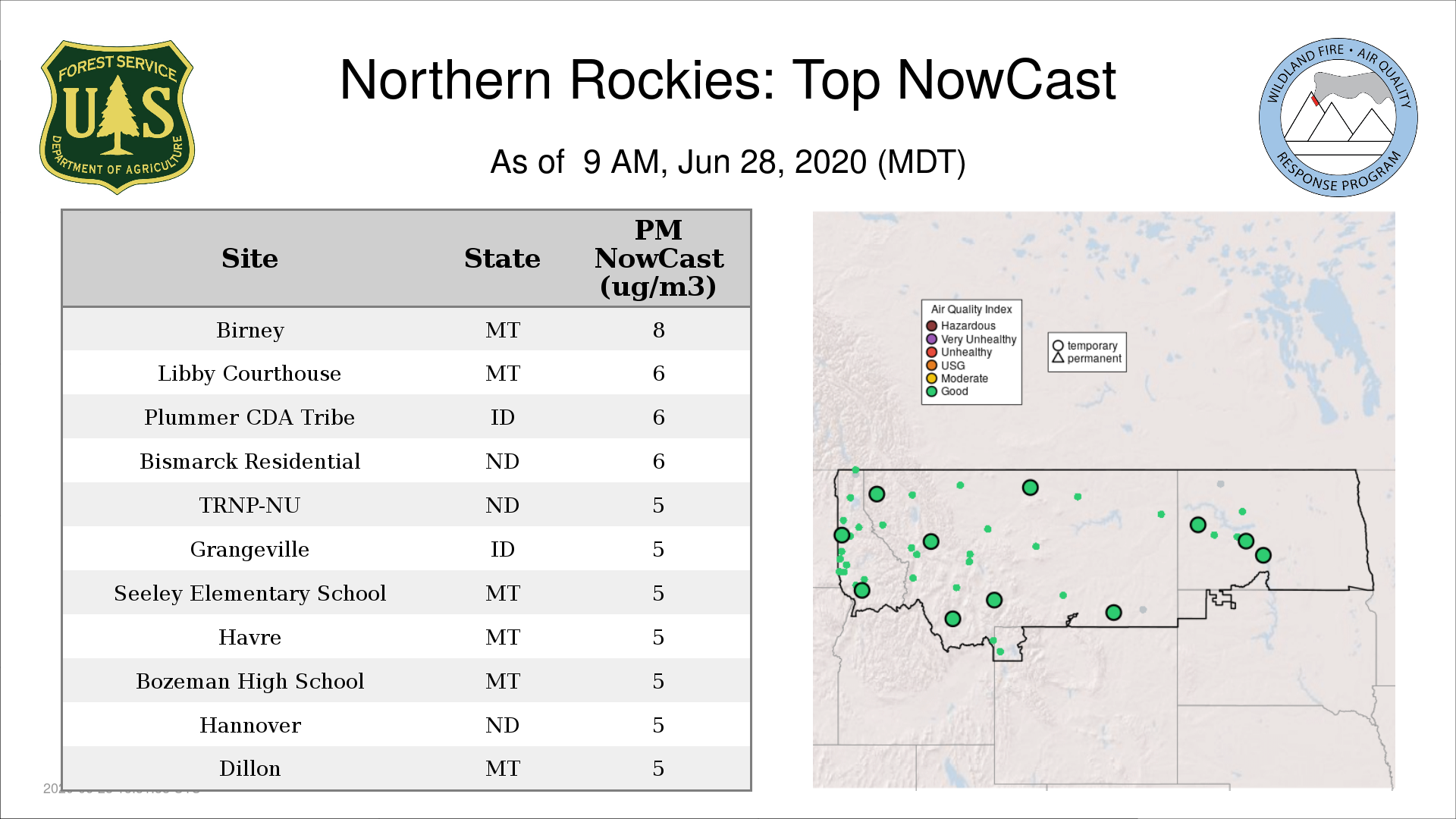Click the Hazardous legend color circle
This screenshot has height=819, width=1456.
932,326
